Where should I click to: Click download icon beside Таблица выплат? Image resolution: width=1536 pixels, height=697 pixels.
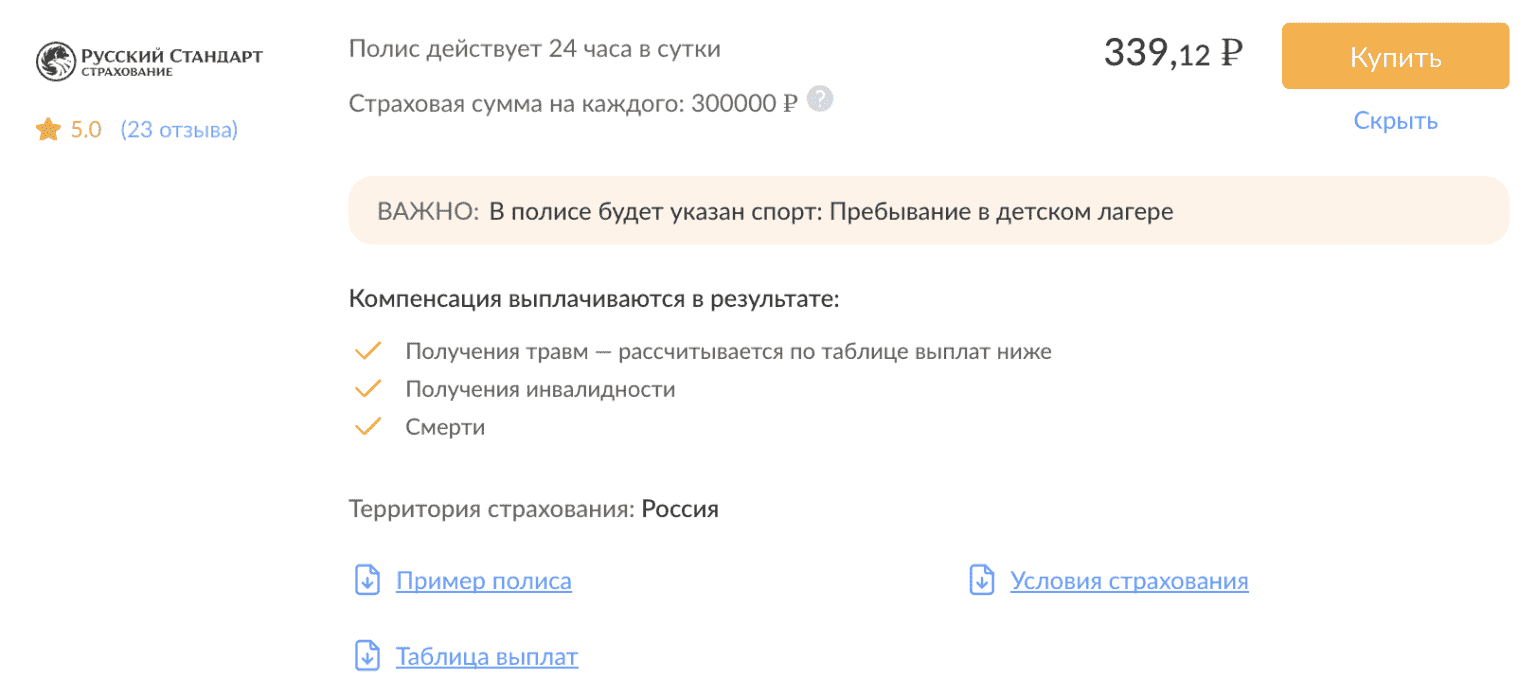point(368,656)
